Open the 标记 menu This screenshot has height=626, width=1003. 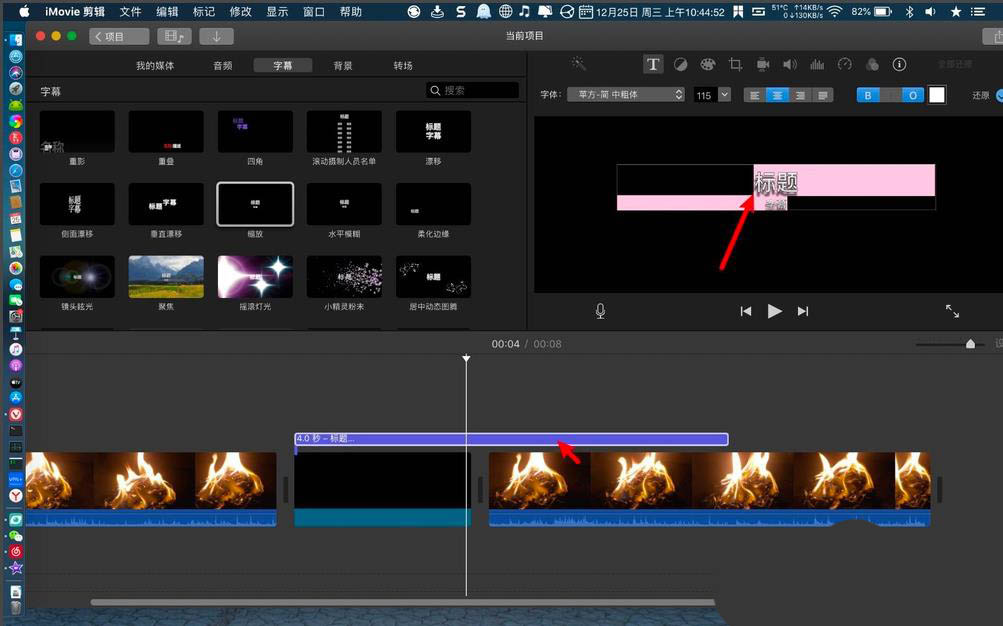point(204,12)
